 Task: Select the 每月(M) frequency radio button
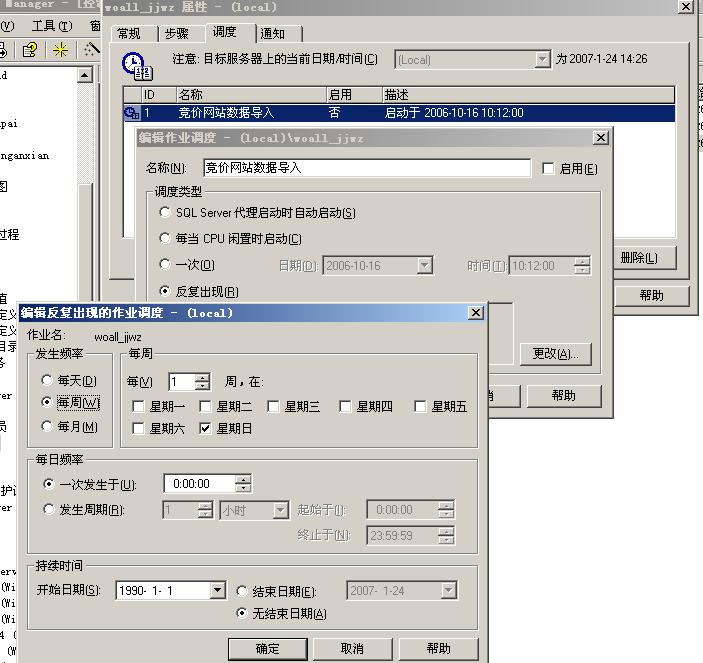point(47,426)
